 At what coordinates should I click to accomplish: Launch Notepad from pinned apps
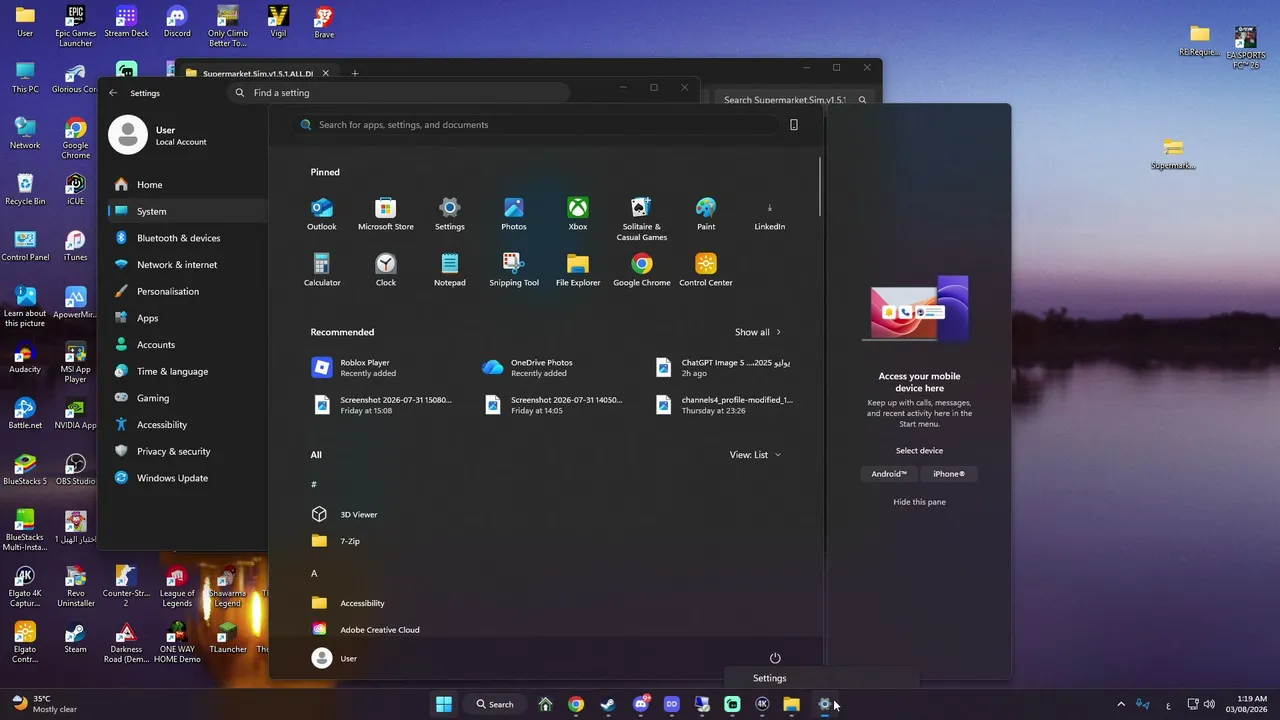pos(449,270)
